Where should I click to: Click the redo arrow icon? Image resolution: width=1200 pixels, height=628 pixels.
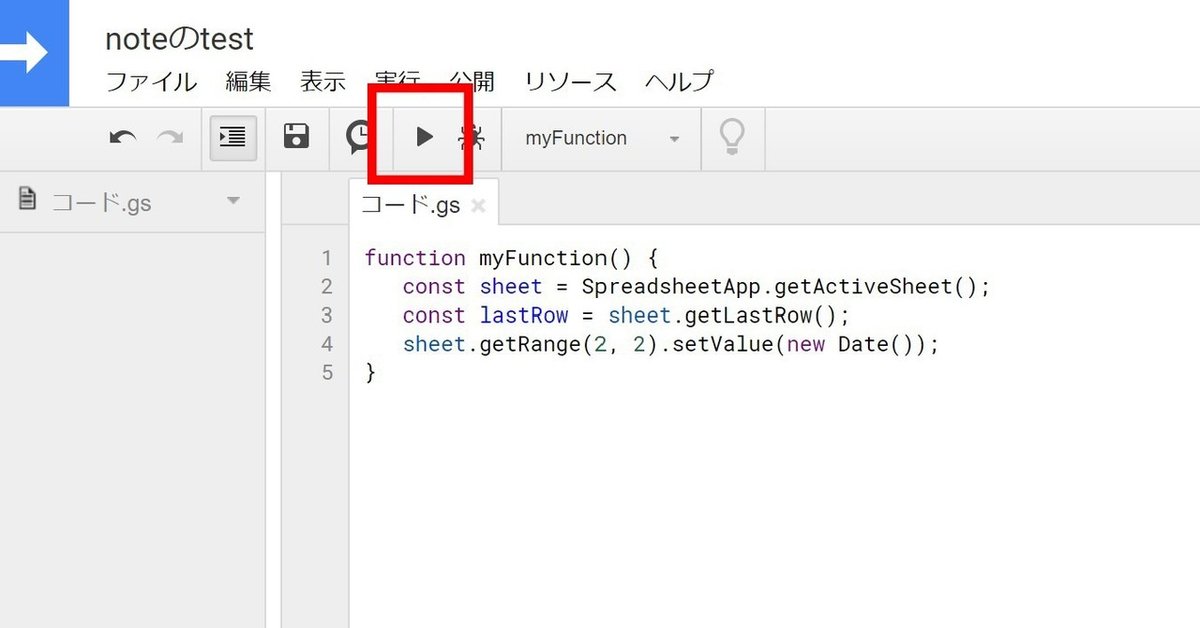tap(170, 138)
